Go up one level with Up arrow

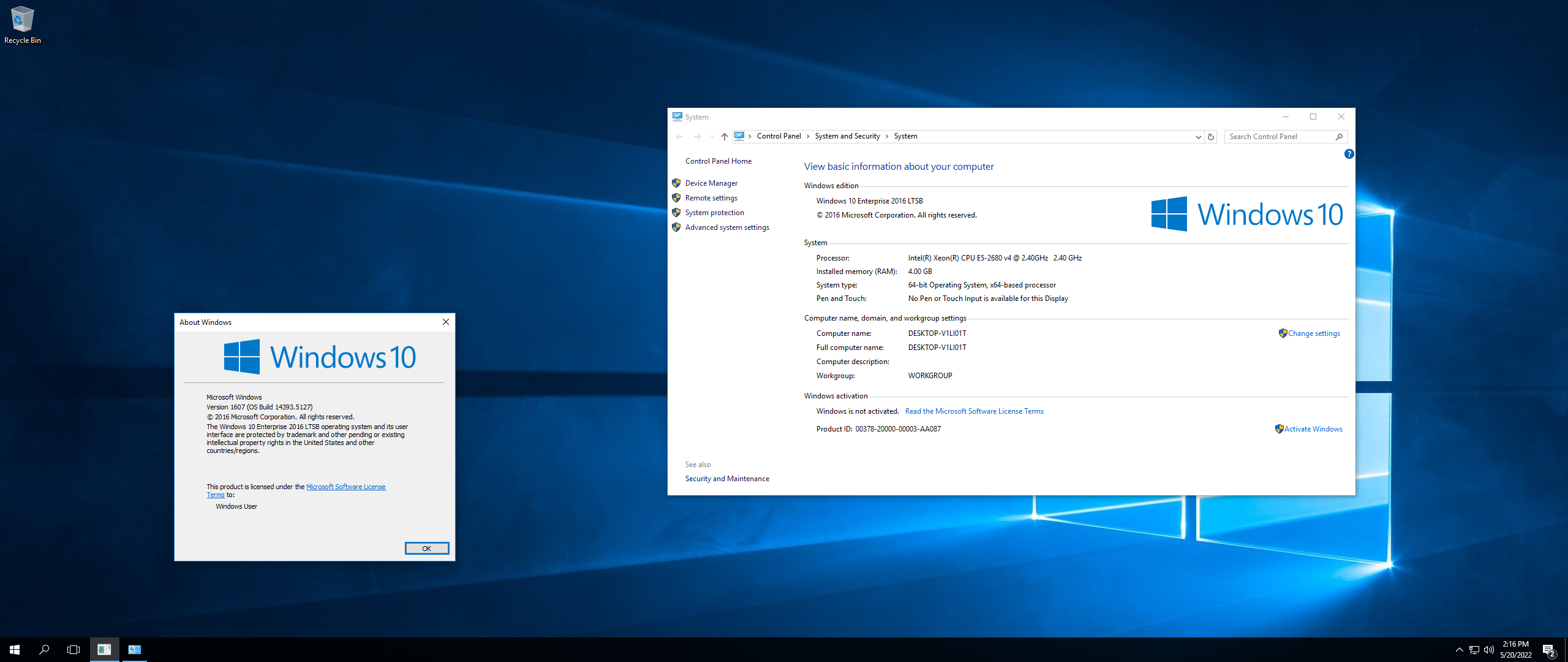[724, 137]
